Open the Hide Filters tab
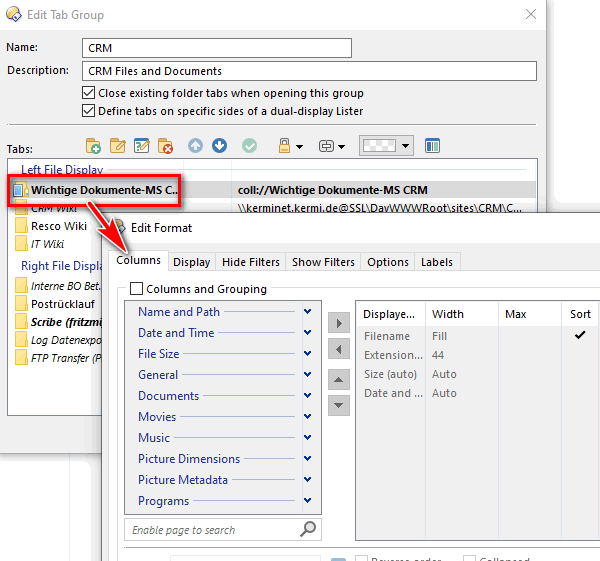The image size is (600, 561). pyautogui.click(x=251, y=262)
